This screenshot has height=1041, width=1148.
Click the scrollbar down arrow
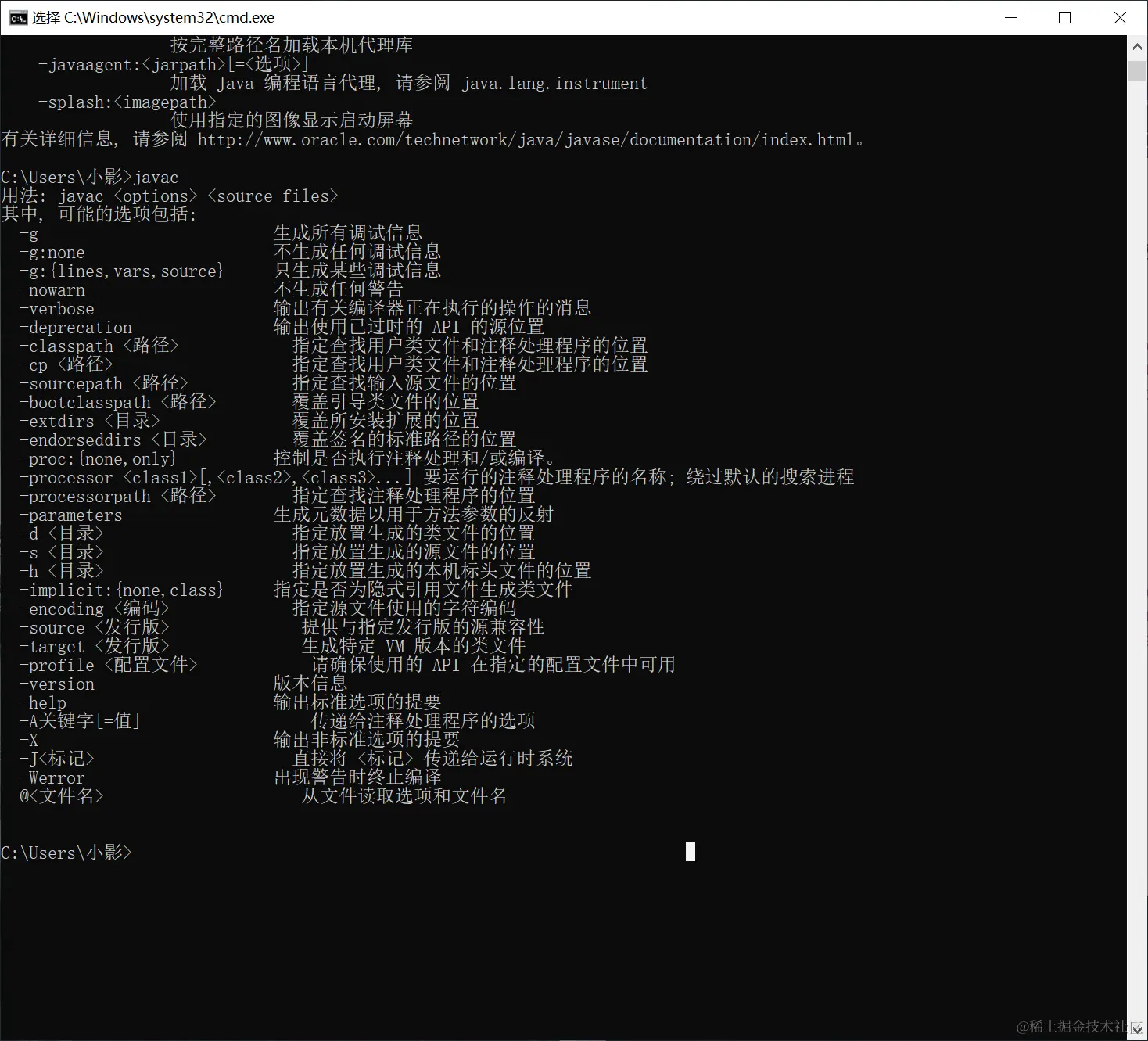1138,1029
